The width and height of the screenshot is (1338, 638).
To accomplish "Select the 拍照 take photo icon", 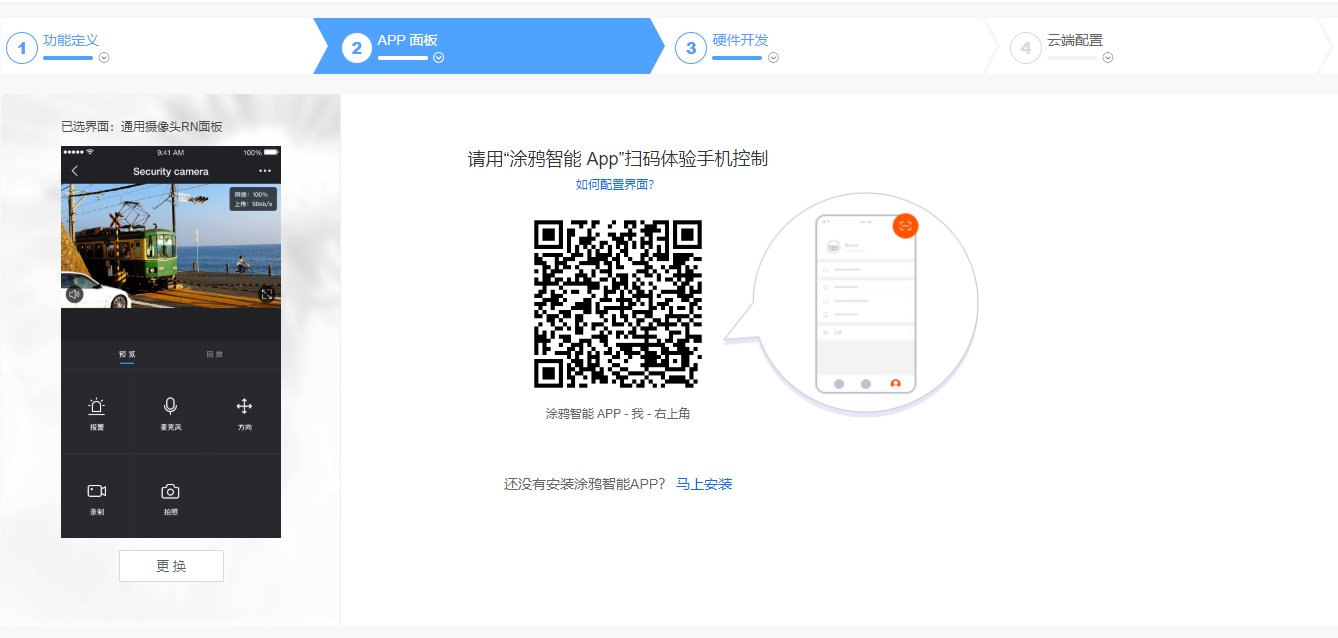I will click(x=171, y=491).
